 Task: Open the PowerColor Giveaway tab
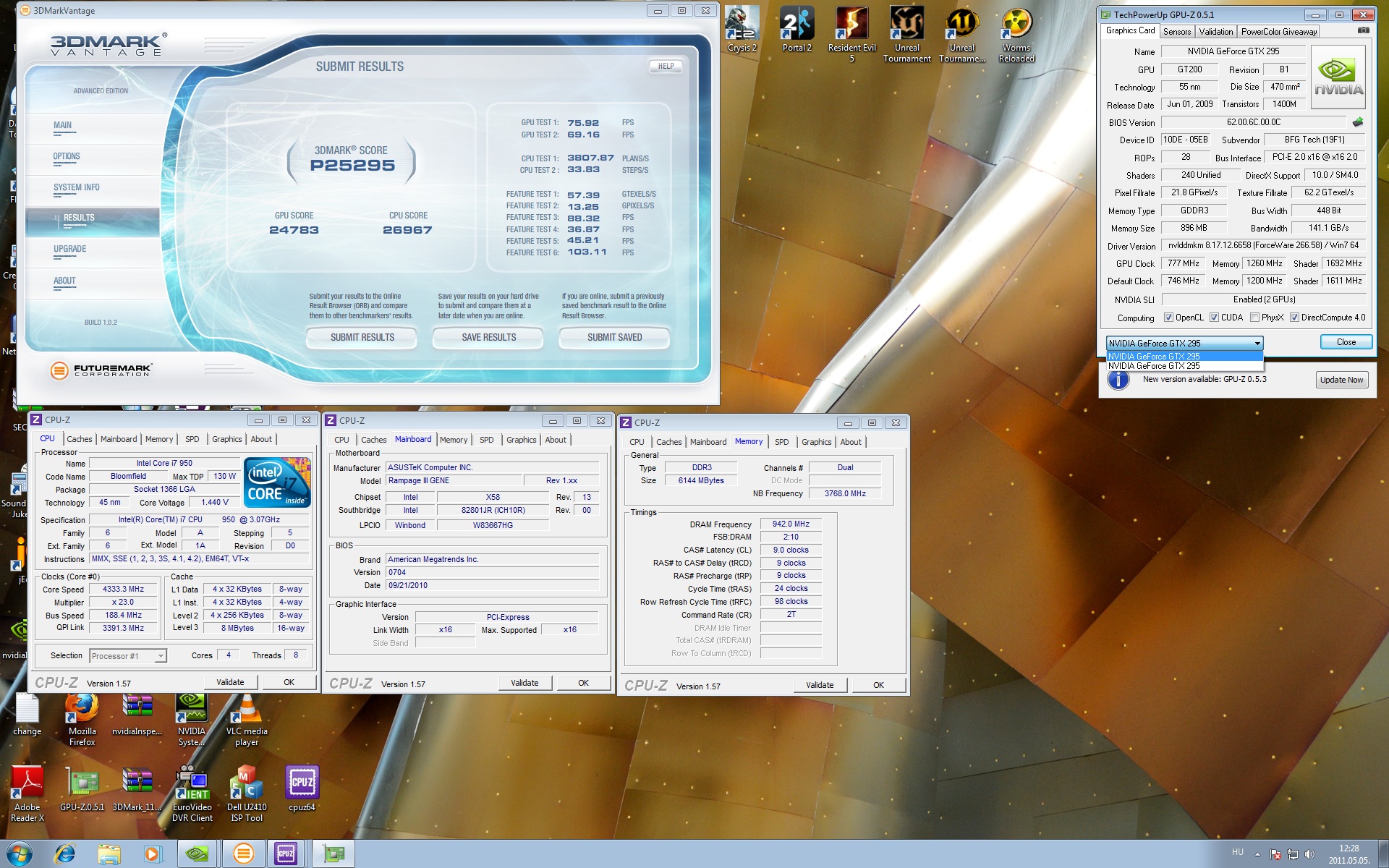tap(1278, 32)
